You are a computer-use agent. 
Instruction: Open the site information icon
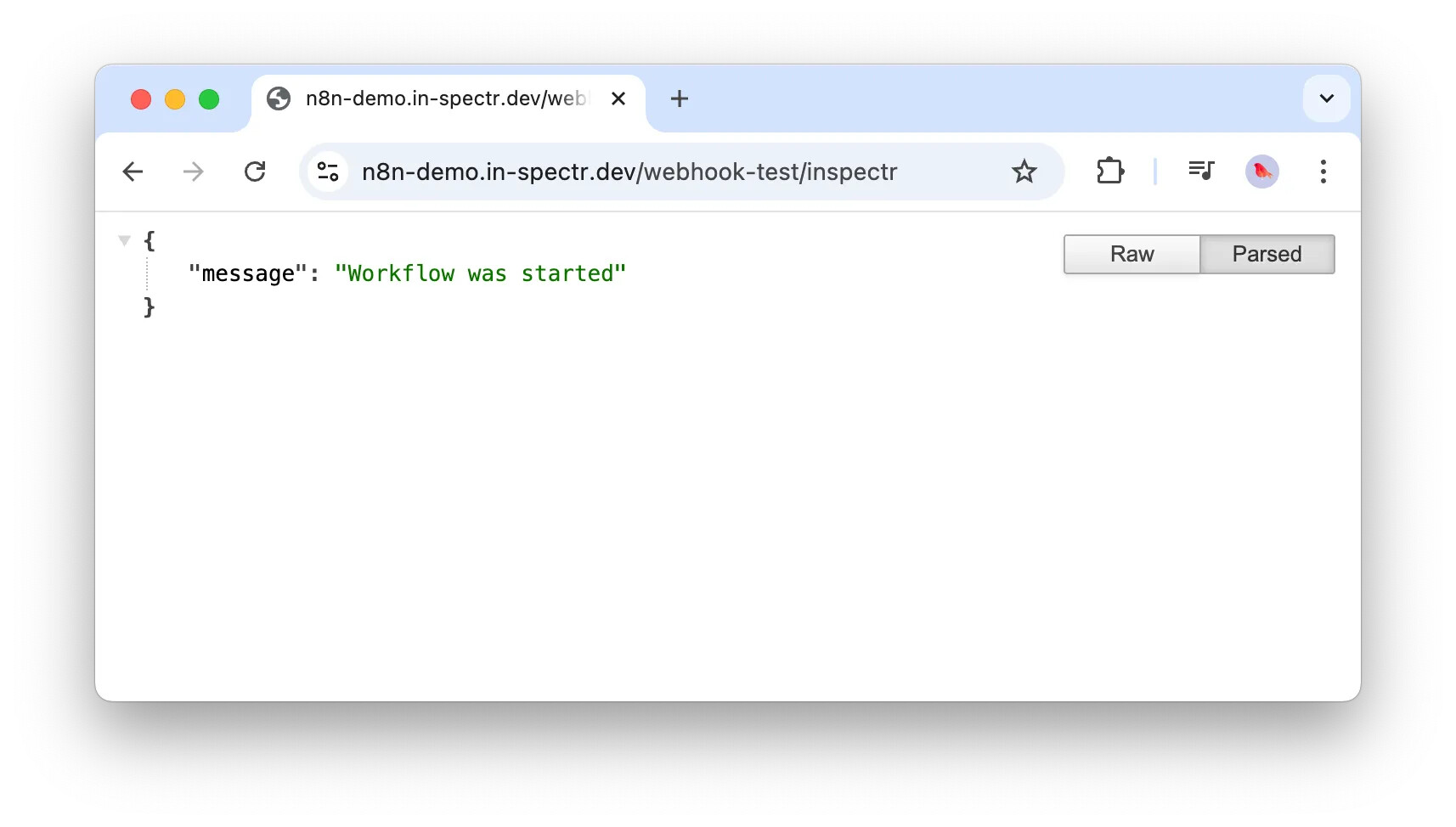click(x=328, y=172)
